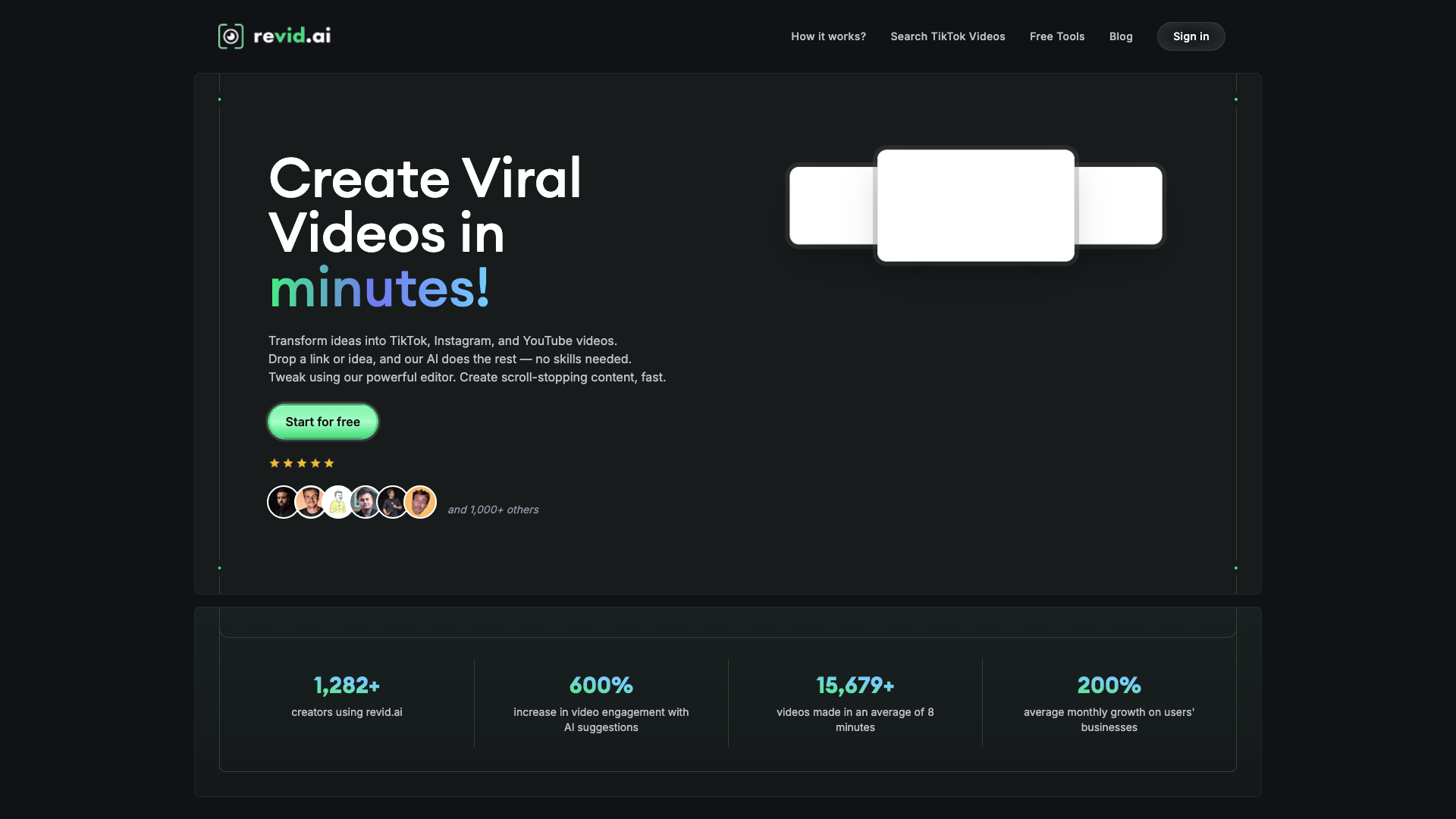Open the Free Tools nav item
The height and width of the screenshot is (819, 1456).
(1056, 36)
